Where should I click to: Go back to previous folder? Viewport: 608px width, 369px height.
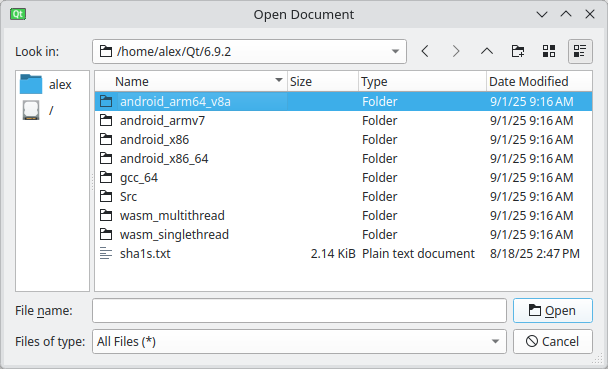[425, 51]
